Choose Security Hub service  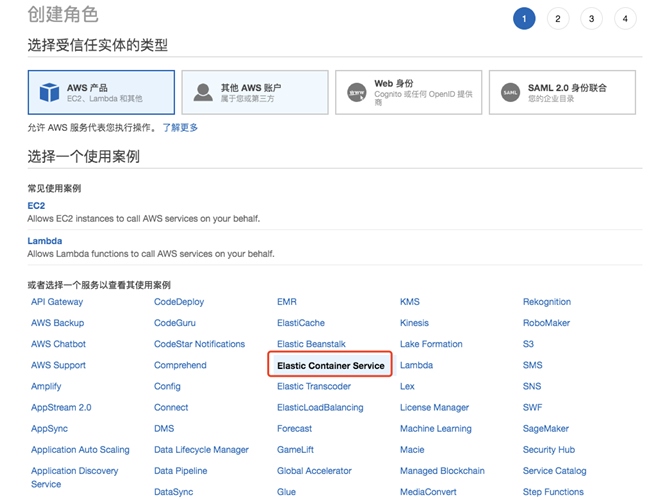click(x=549, y=450)
